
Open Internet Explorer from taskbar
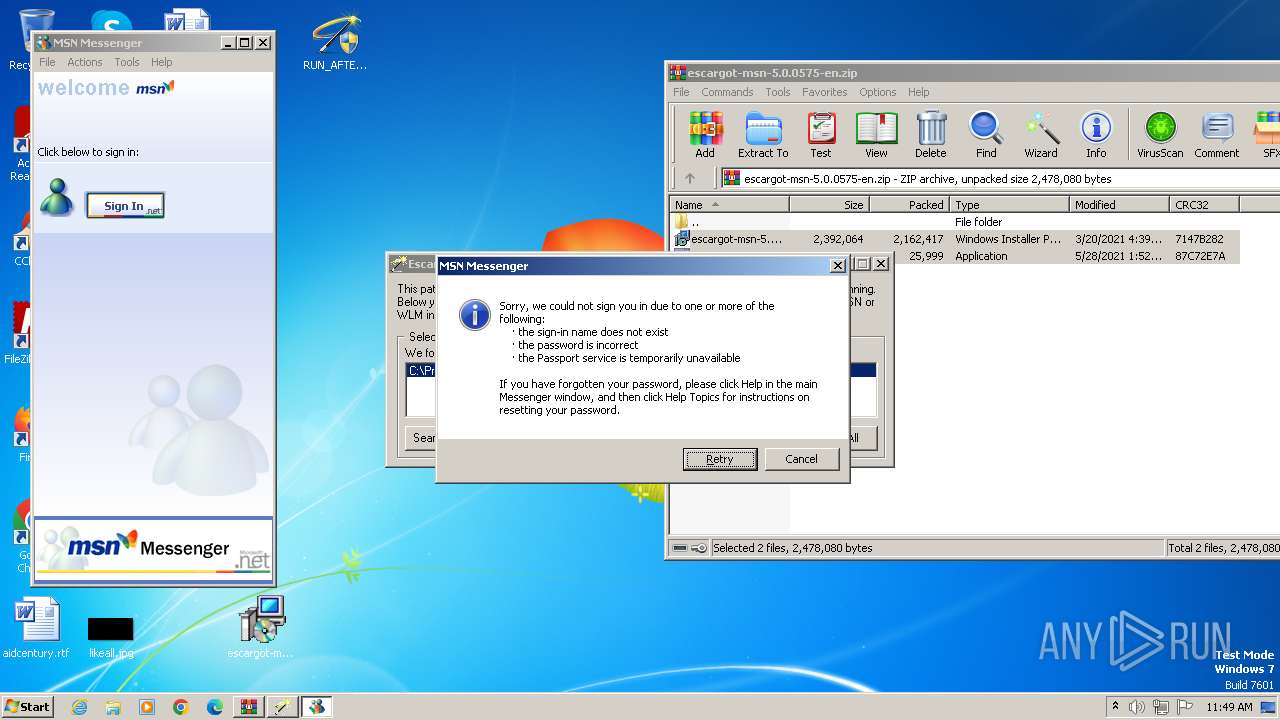[x=79, y=707]
